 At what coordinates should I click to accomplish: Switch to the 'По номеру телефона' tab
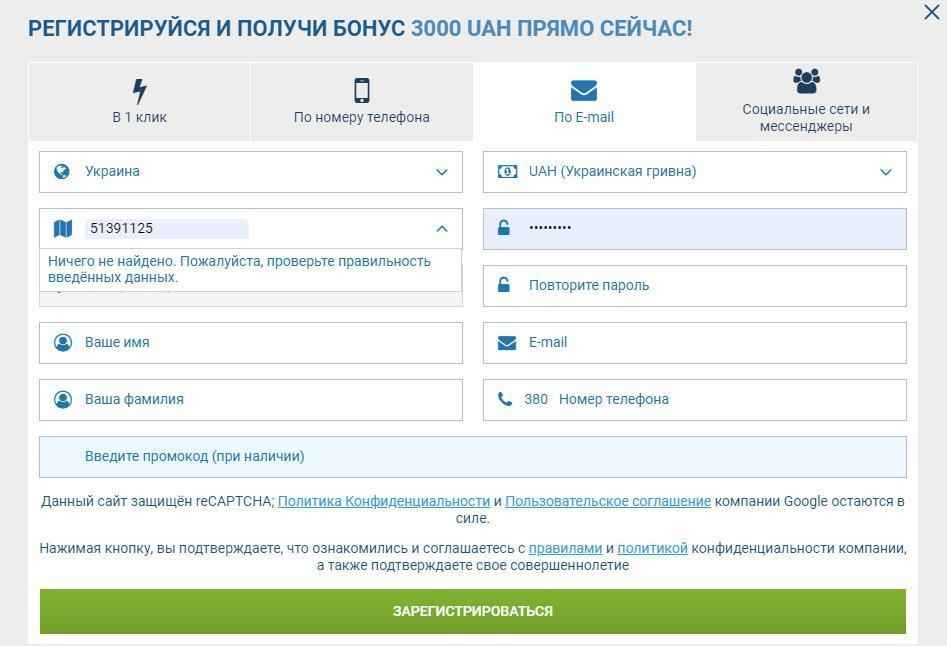[362, 101]
